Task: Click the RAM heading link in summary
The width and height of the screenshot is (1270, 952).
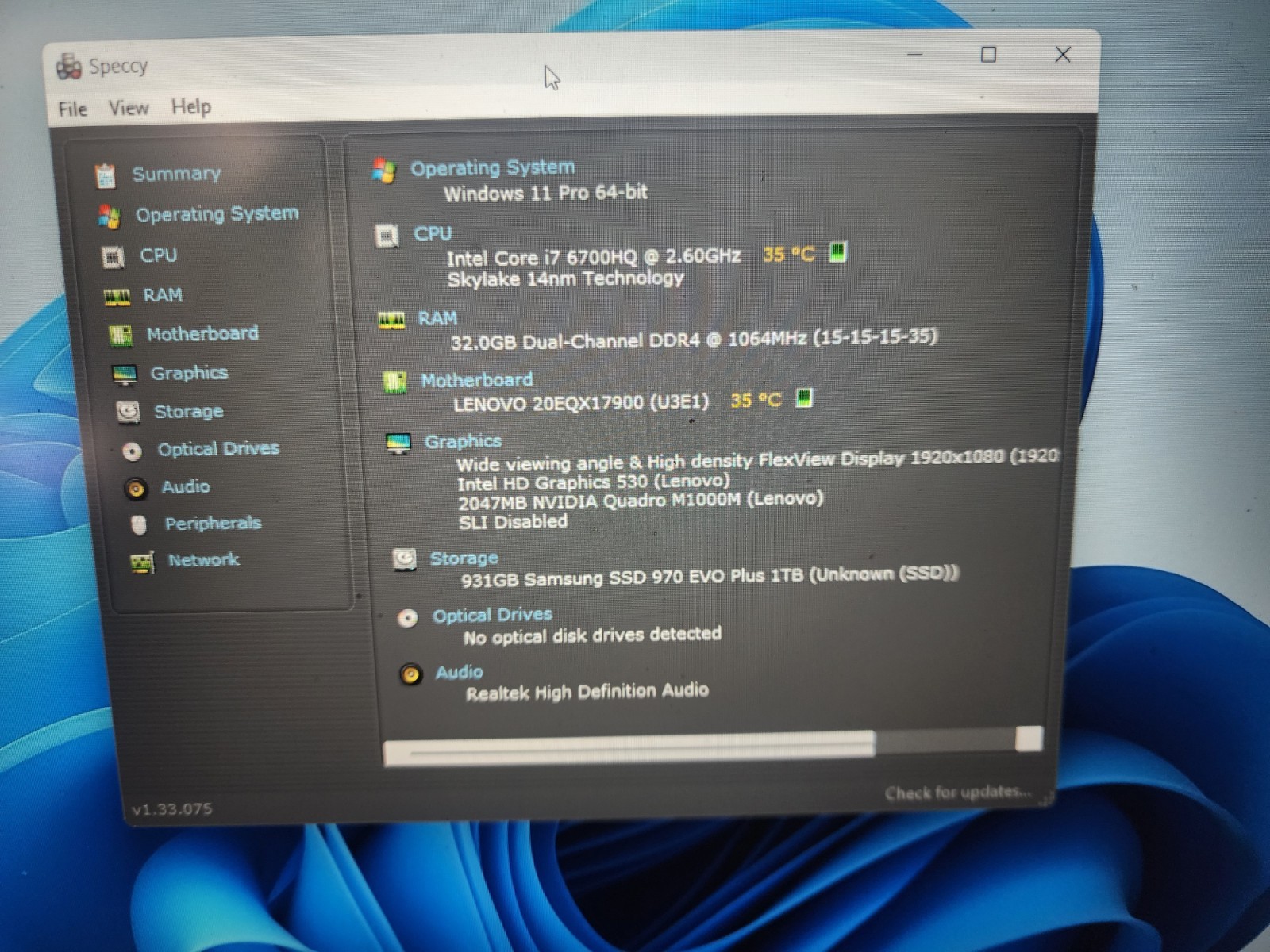Action: point(437,318)
